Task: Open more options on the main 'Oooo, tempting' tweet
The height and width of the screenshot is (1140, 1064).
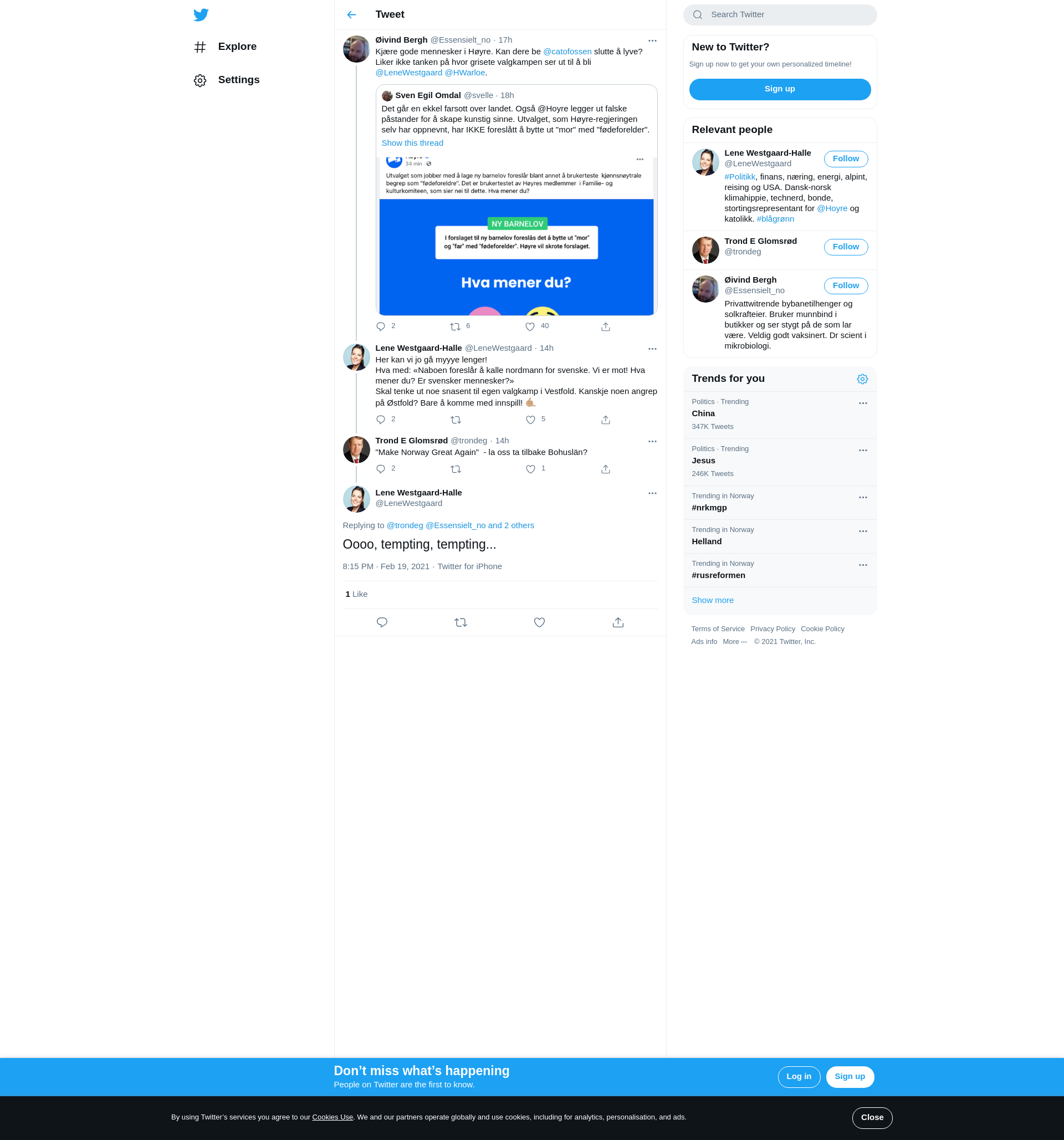Action: point(652,493)
